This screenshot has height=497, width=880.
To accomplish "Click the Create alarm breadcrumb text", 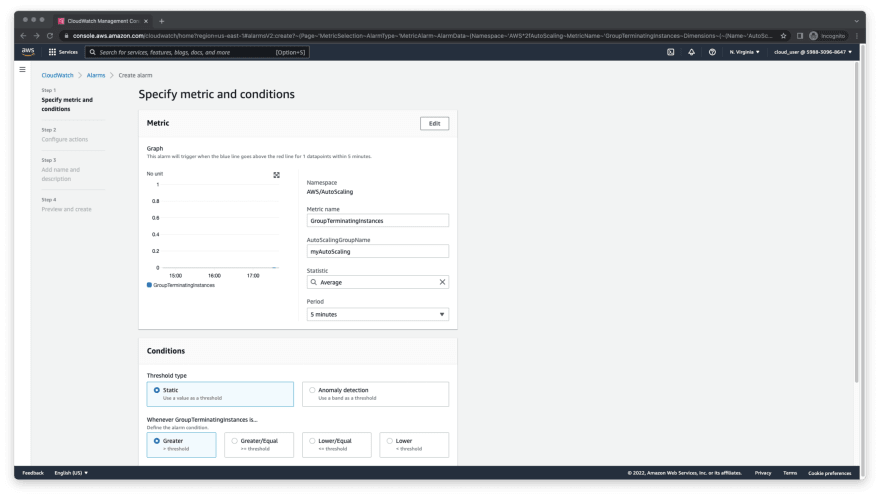I will [135, 75].
